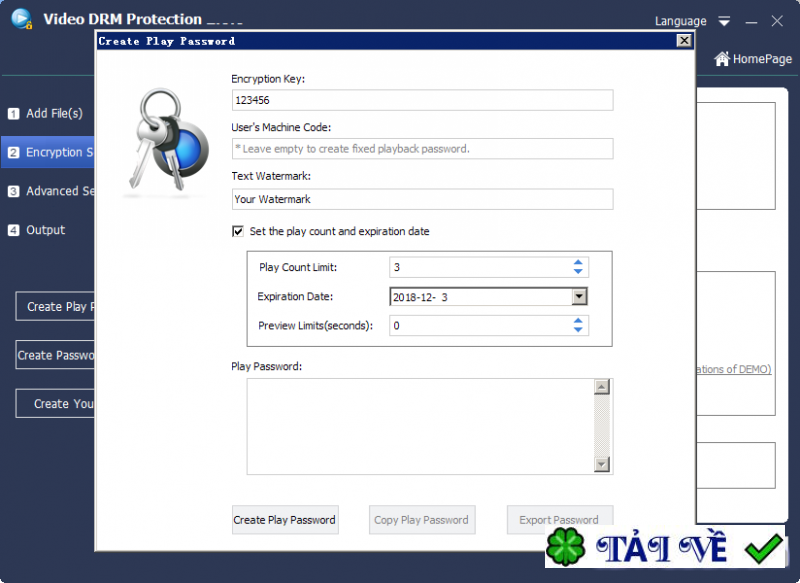Viewport: 800px width, 583px height.
Task: Uncheck 'Set the play count and expiration date'
Action: (238, 231)
